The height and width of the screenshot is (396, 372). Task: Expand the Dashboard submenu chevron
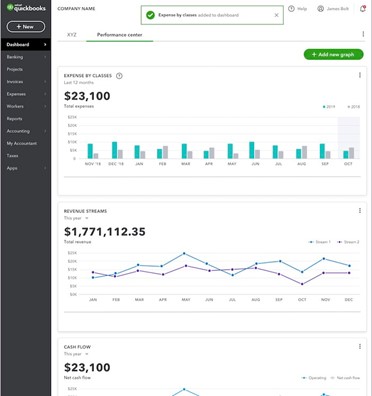(x=45, y=45)
